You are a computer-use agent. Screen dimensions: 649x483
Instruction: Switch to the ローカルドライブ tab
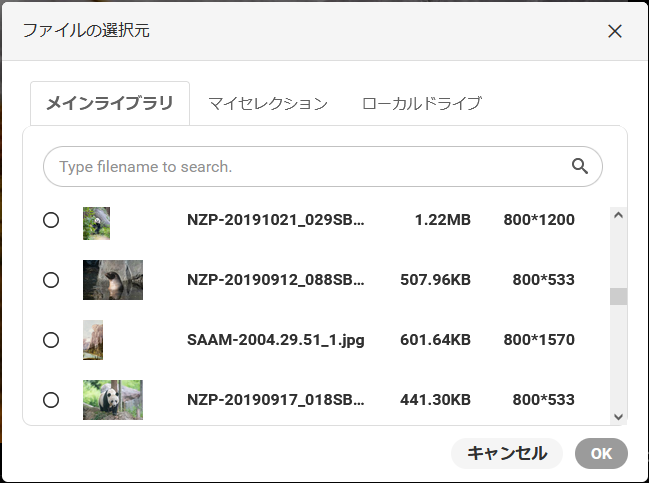click(421, 103)
